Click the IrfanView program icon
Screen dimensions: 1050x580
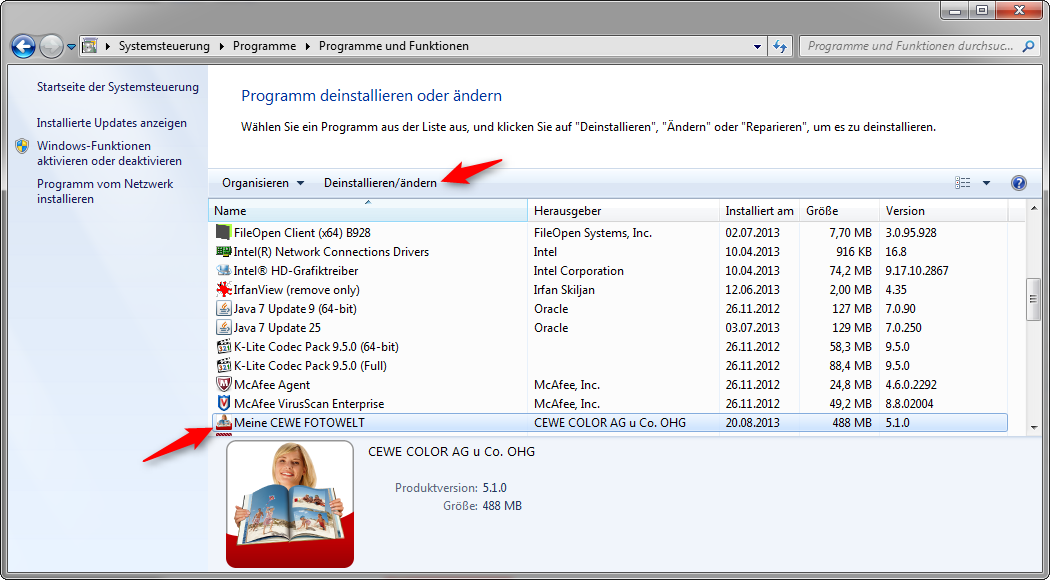point(224,290)
